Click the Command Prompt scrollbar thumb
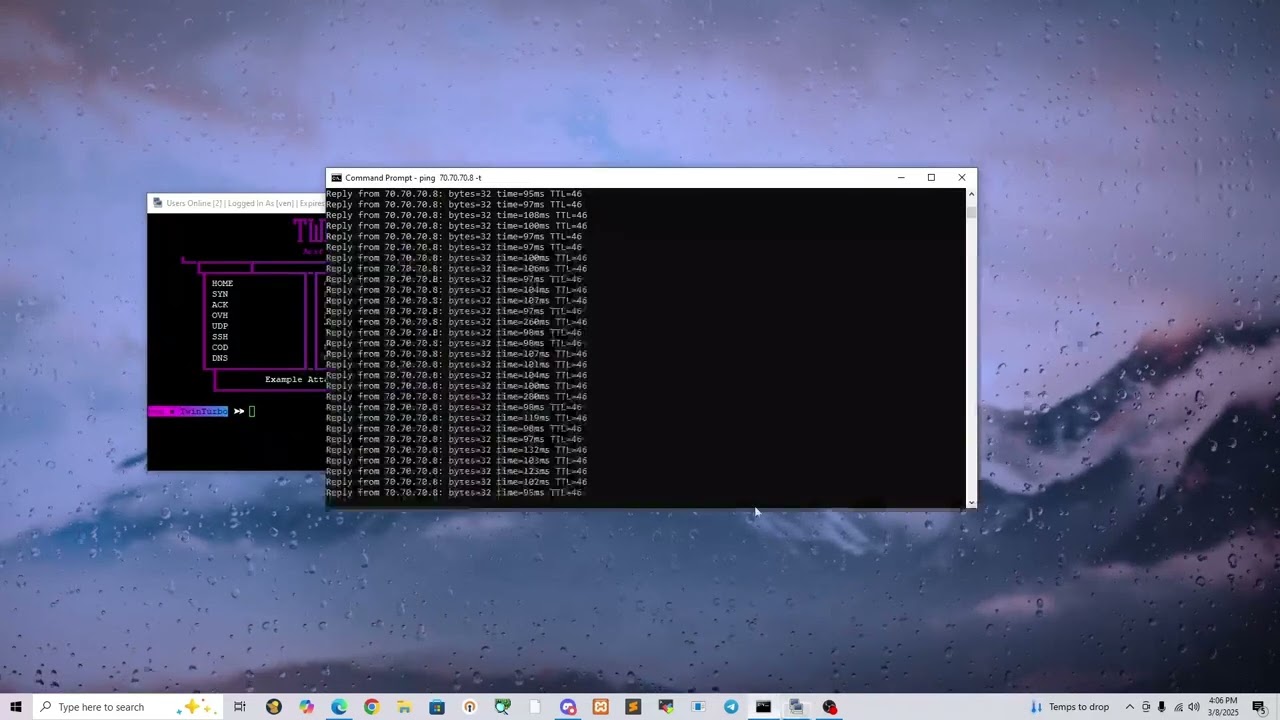 point(970,212)
